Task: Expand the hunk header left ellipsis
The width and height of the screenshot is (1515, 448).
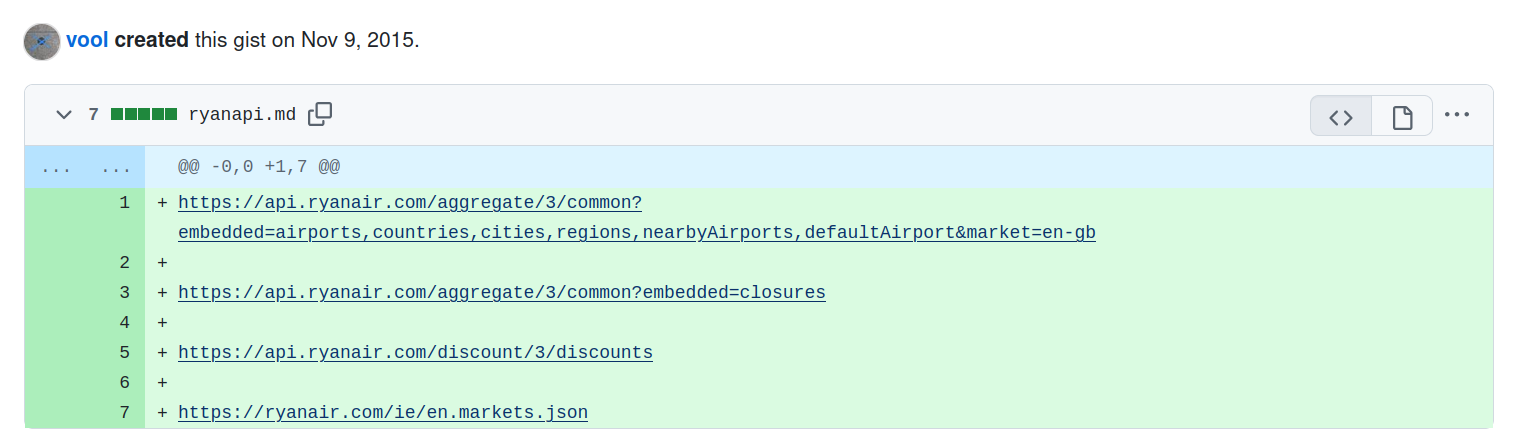Action: [55, 167]
